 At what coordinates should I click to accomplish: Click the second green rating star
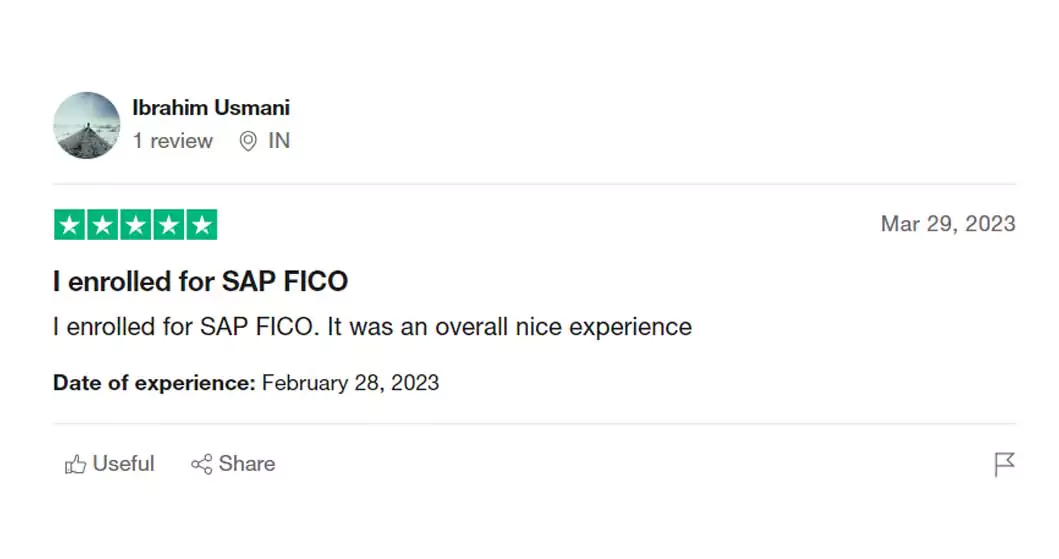tap(102, 225)
